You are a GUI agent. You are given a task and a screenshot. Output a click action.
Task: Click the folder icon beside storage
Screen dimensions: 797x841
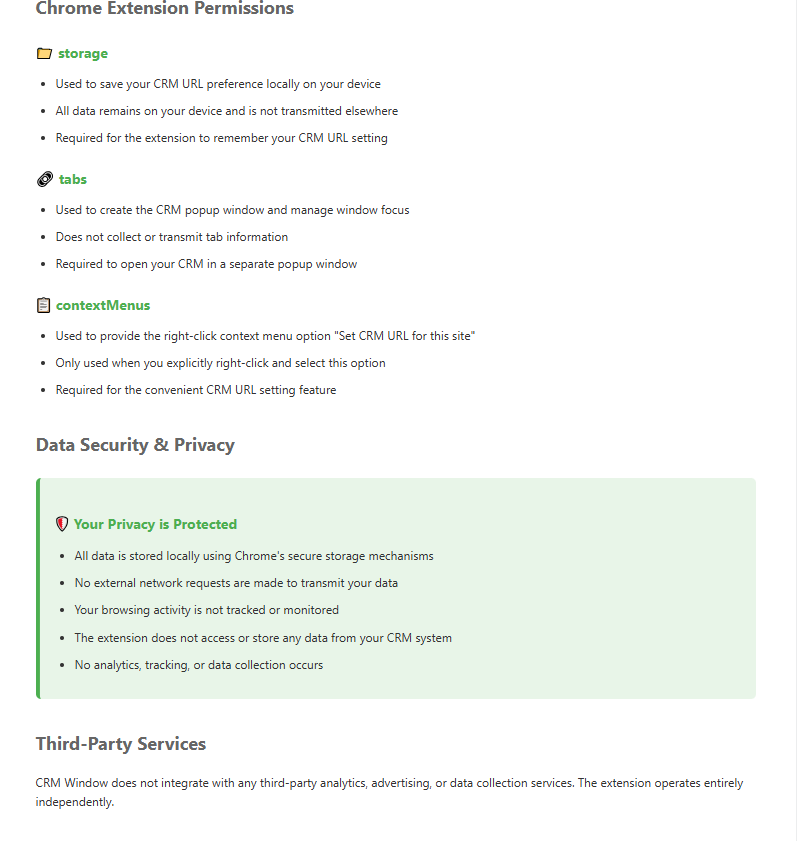[44, 53]
